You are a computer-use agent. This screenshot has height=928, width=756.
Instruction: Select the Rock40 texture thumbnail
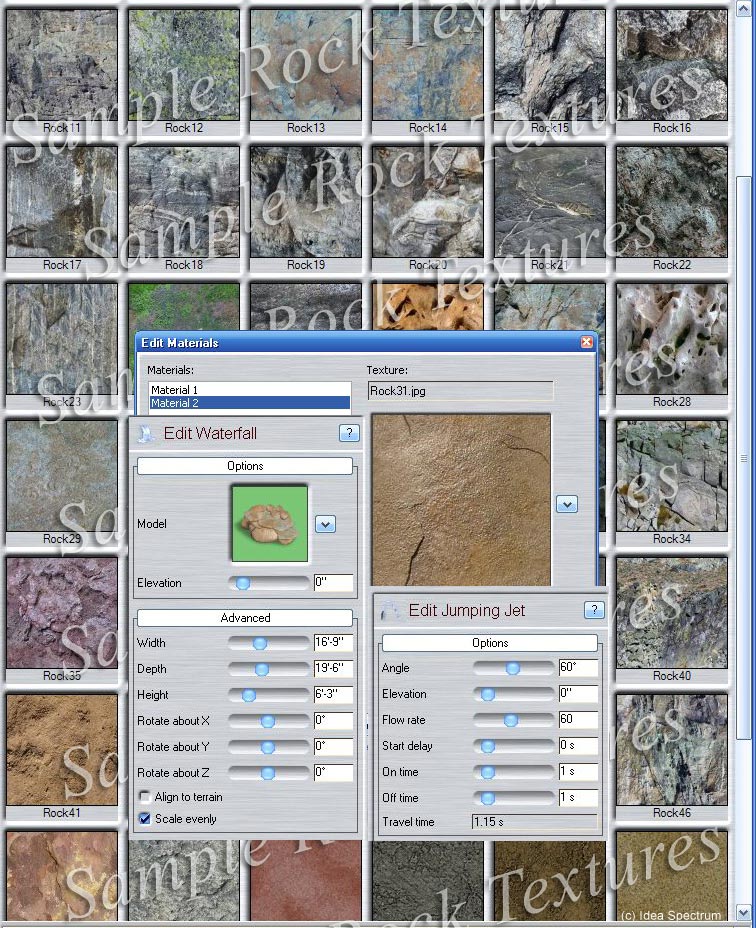pos(671,613)
